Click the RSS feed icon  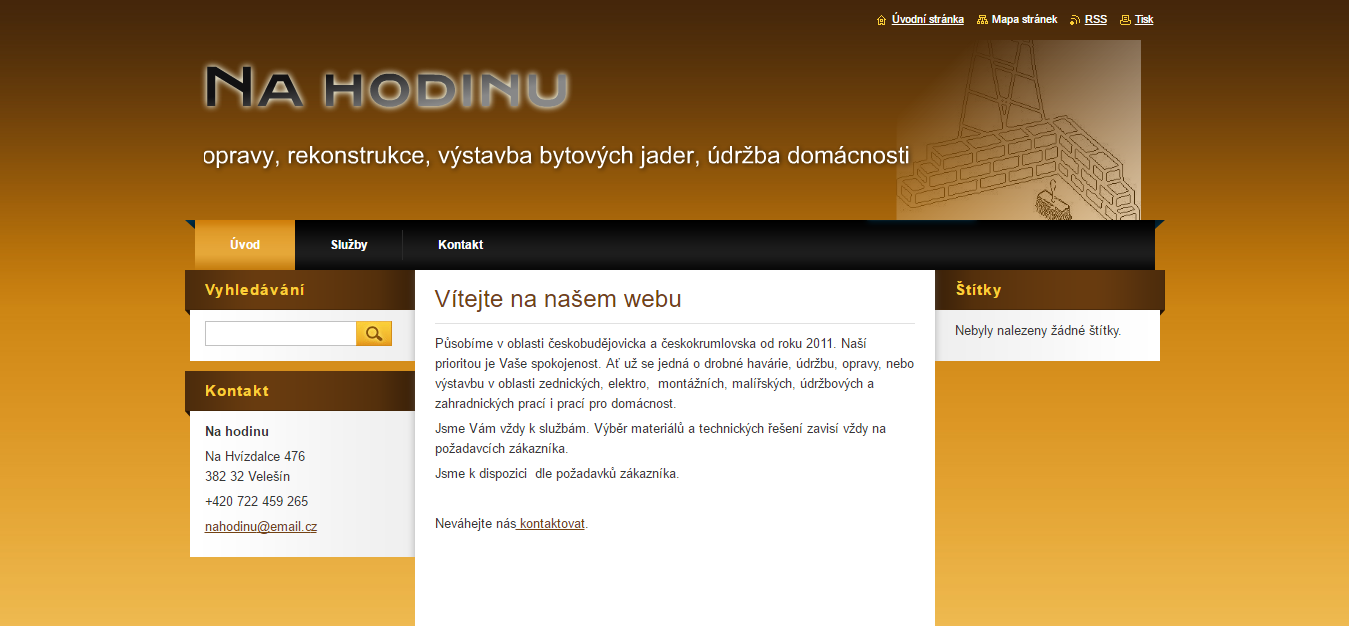coord(1075,20)
